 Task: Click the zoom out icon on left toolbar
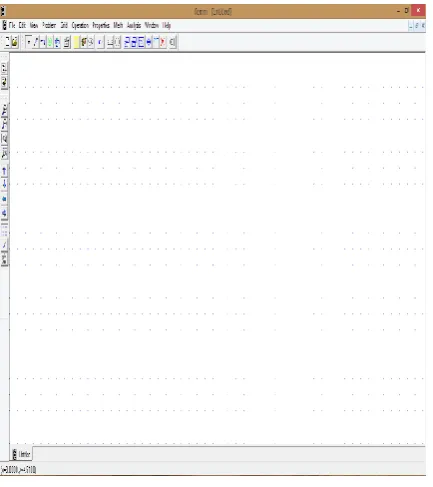[4, 125]
